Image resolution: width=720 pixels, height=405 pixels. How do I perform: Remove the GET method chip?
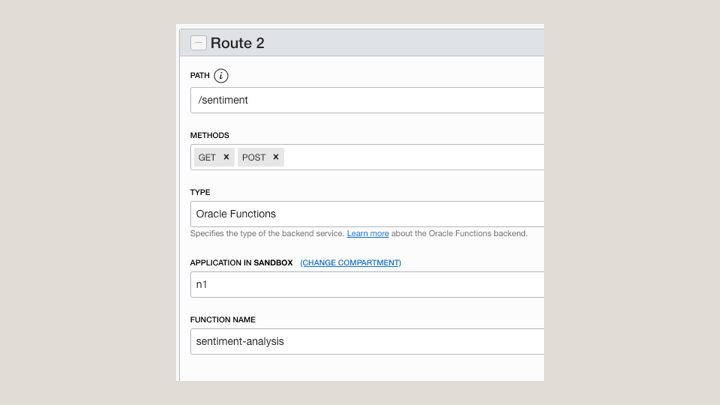coord(226,157)
